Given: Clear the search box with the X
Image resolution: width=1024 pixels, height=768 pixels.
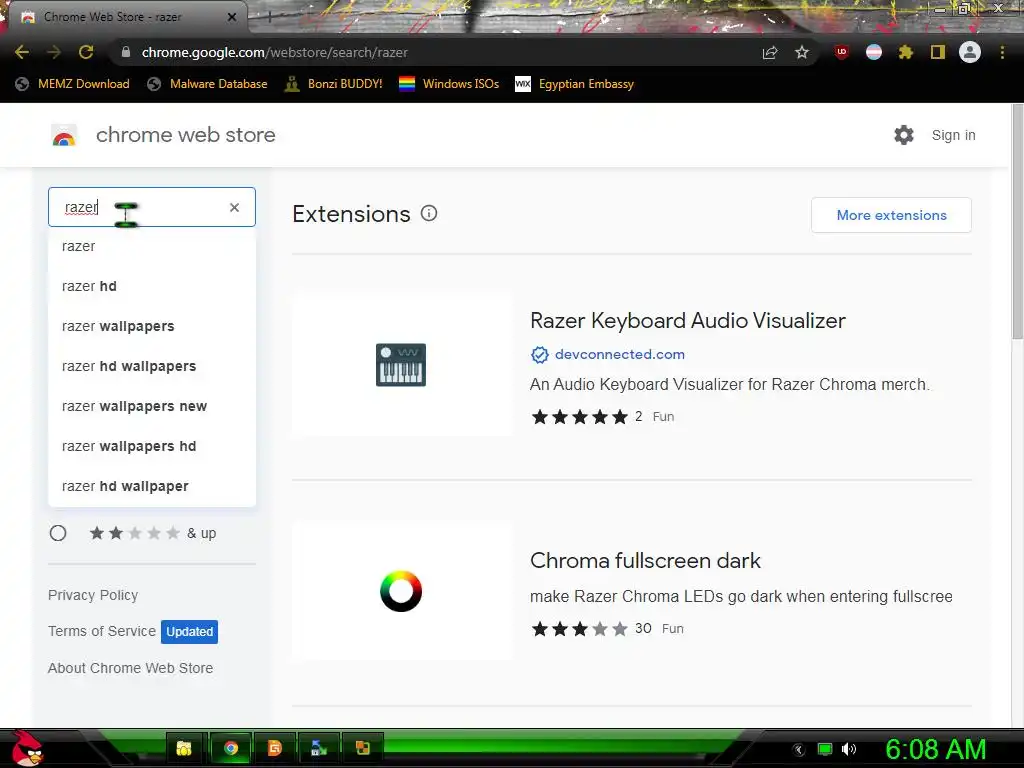Looking at the screenshot, I should point(234,207).
